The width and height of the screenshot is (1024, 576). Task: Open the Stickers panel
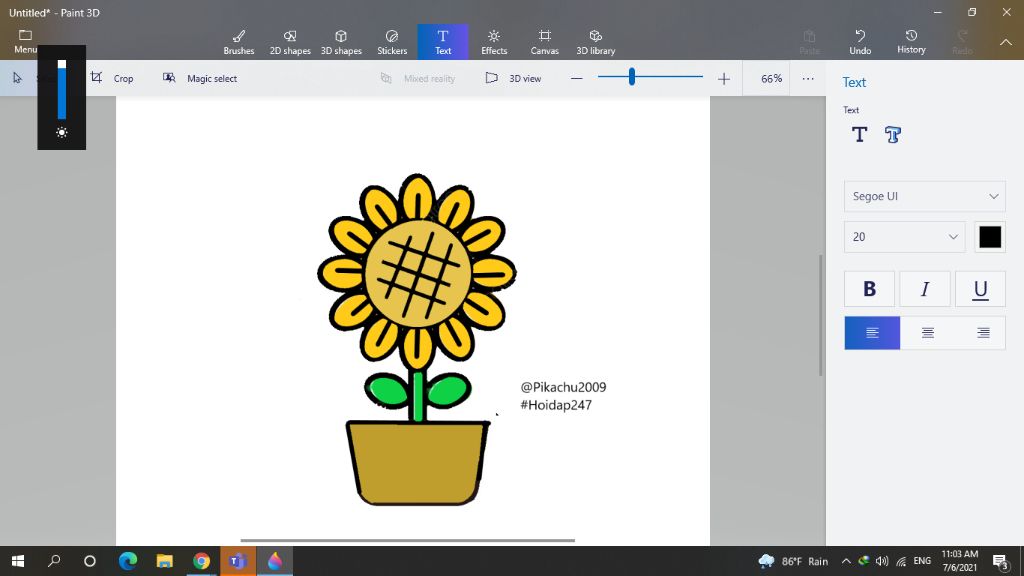[x=392, y=42]
